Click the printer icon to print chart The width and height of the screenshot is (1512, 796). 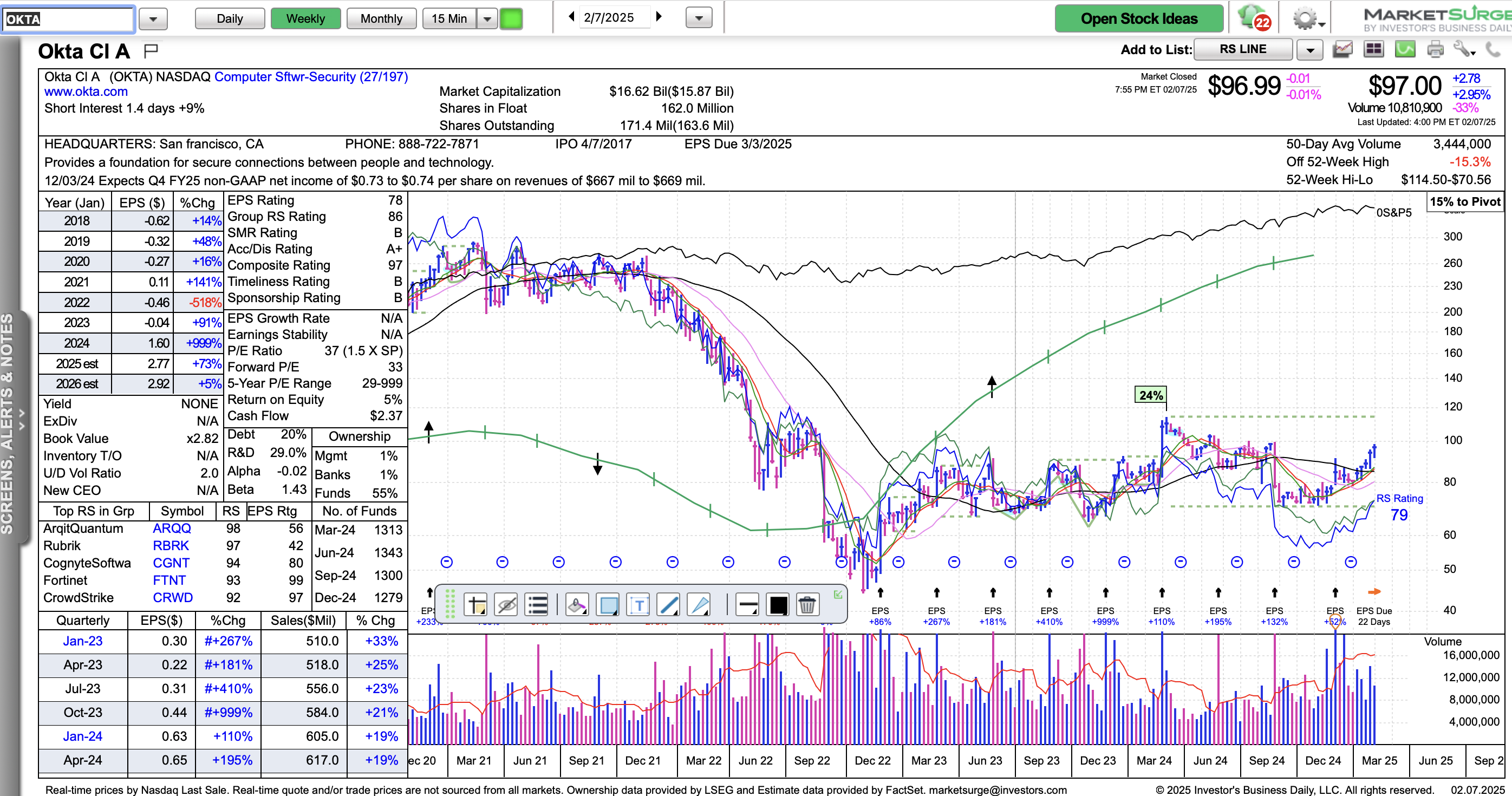[x=1435, y=49]
